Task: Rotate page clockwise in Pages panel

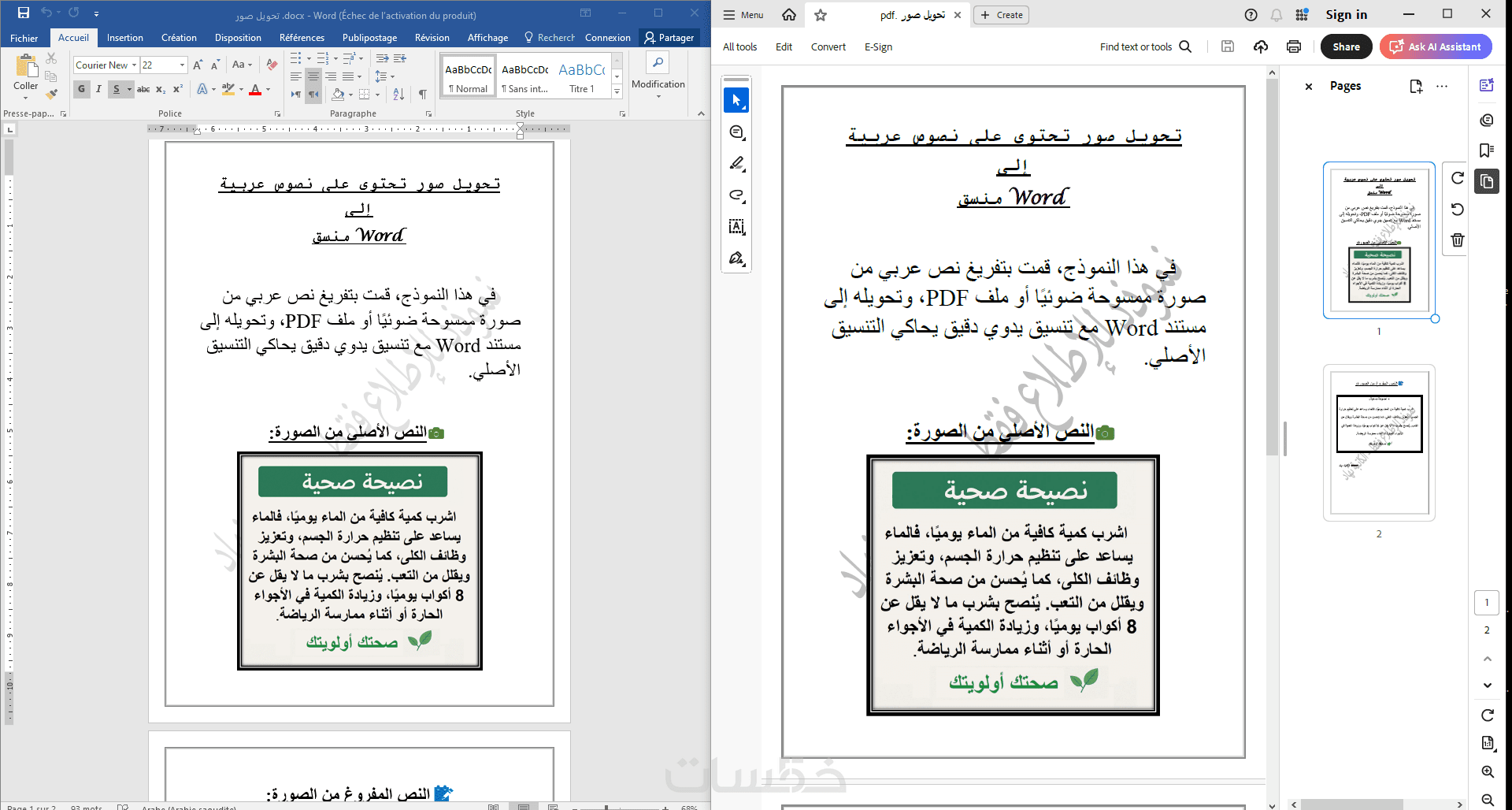Action: pyautogui.click(x=1458, y=178)
